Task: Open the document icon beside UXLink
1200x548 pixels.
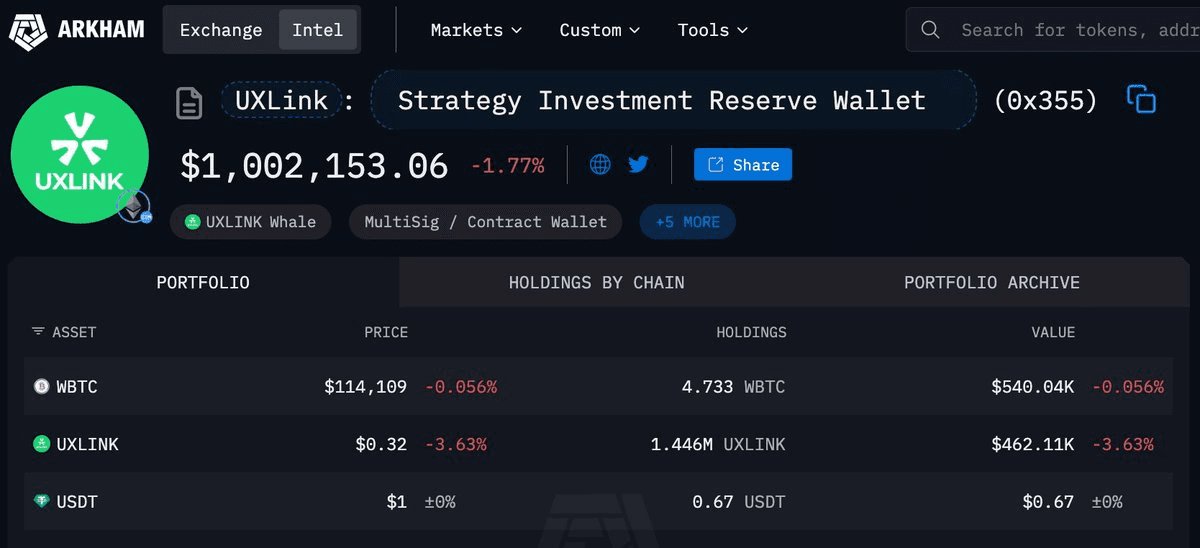Action: [189, 102]
